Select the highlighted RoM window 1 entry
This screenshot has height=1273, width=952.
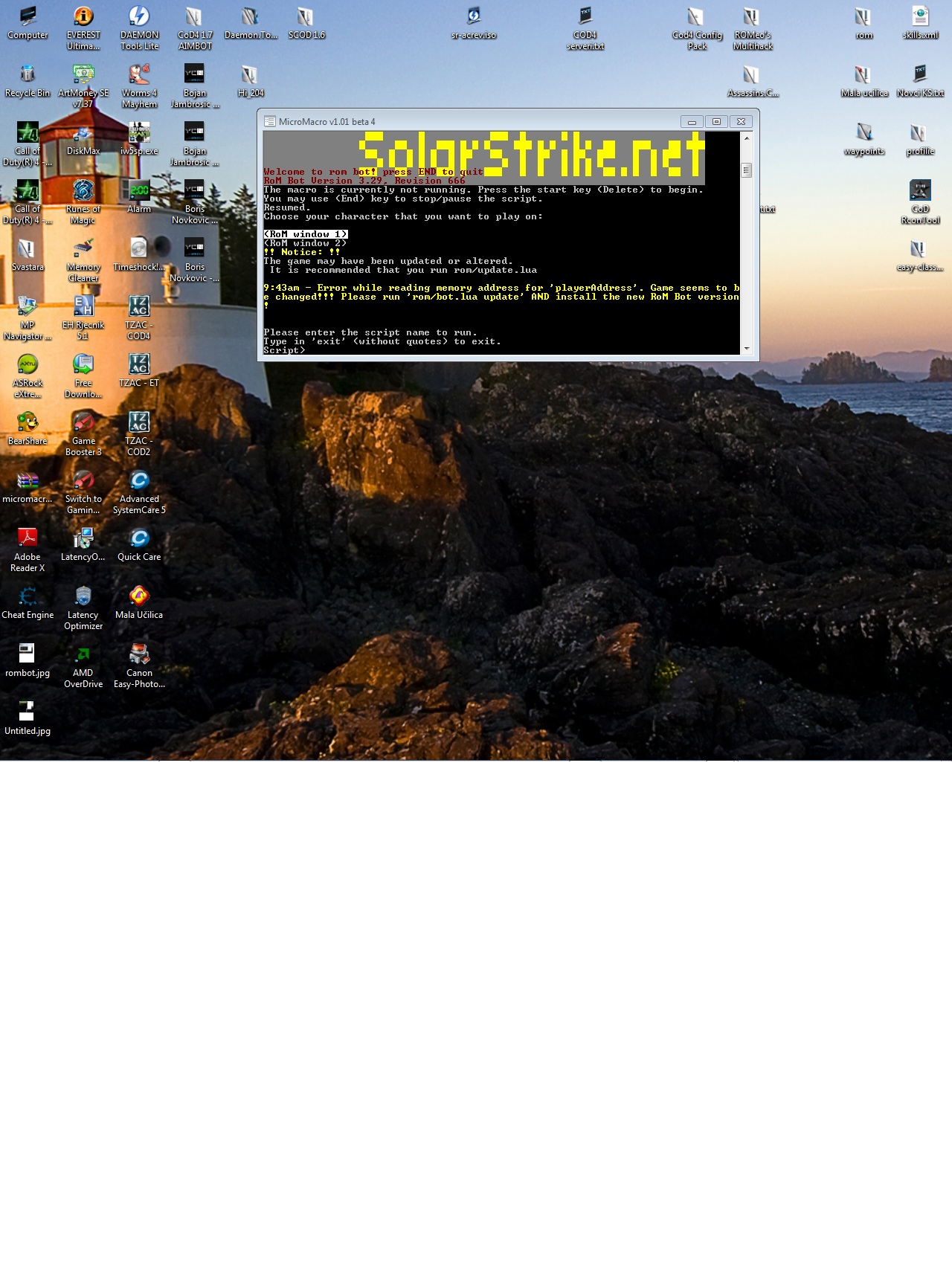306,234
